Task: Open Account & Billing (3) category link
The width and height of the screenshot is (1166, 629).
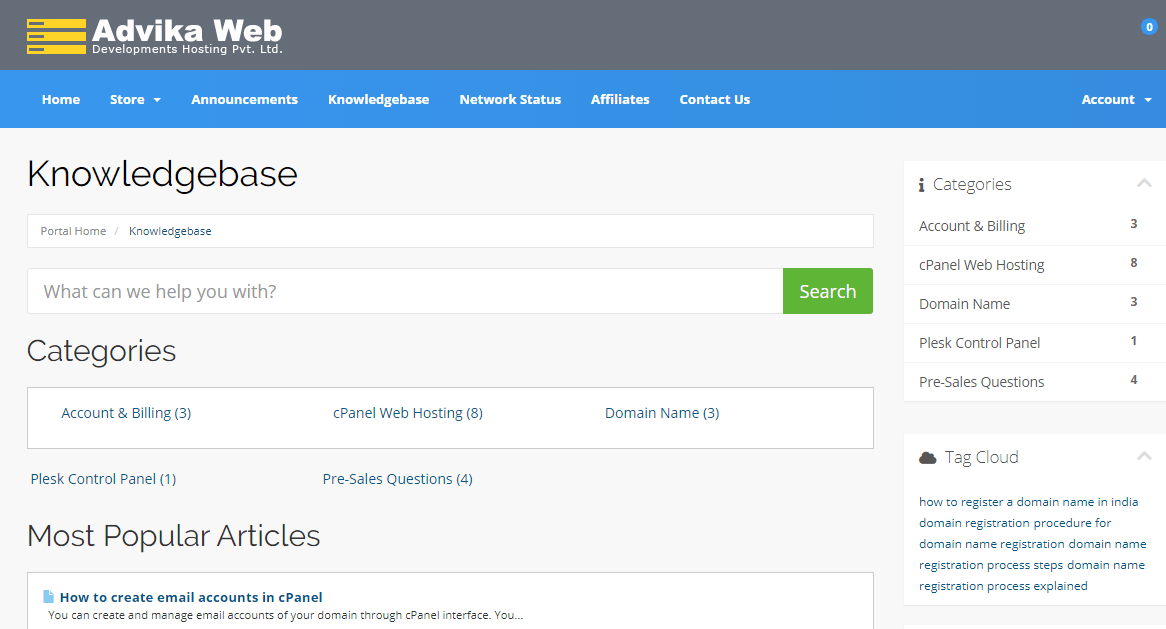Action: pyautogui.click(x=126, y=413)
